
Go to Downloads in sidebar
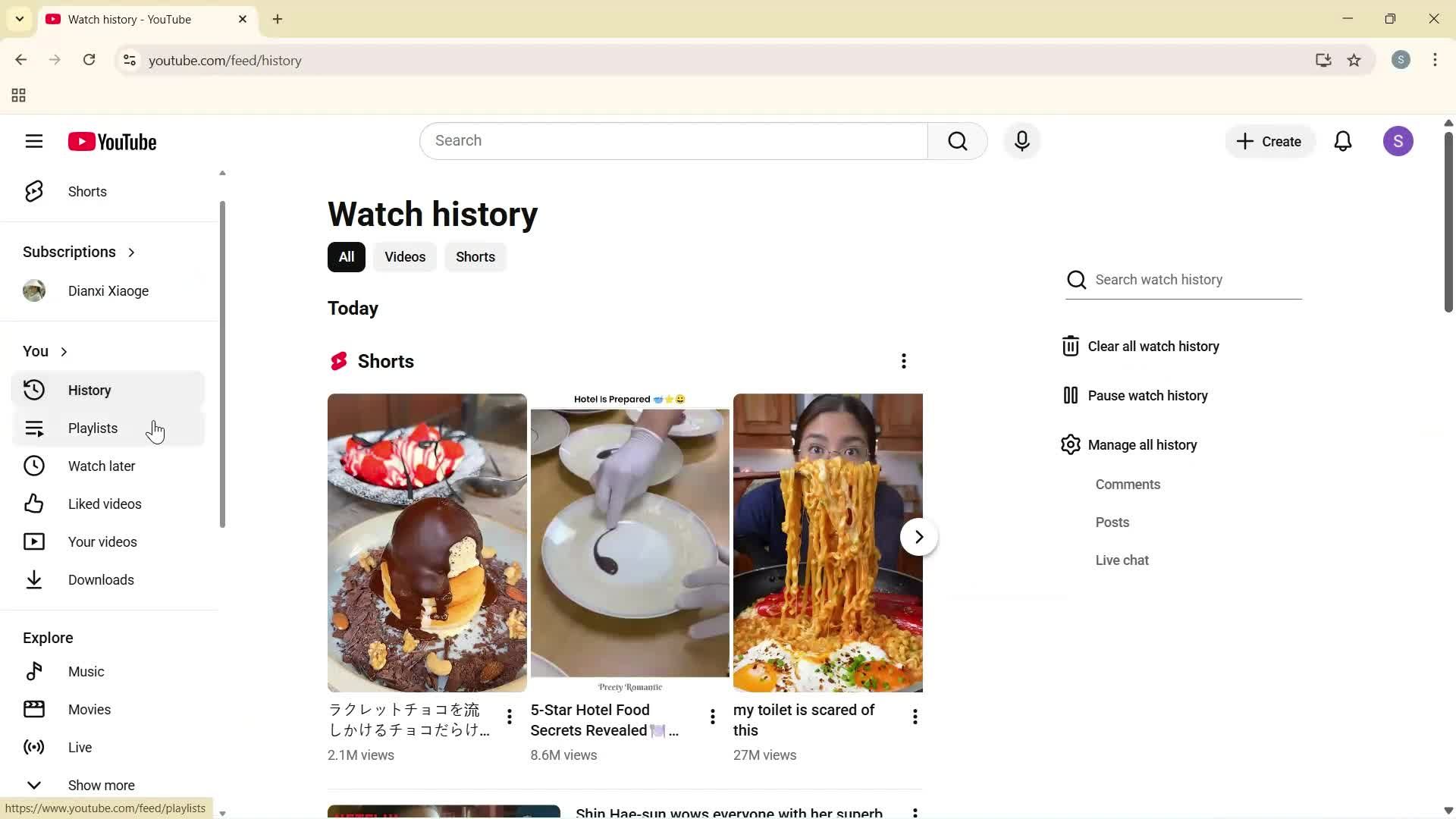coord(101,579)
